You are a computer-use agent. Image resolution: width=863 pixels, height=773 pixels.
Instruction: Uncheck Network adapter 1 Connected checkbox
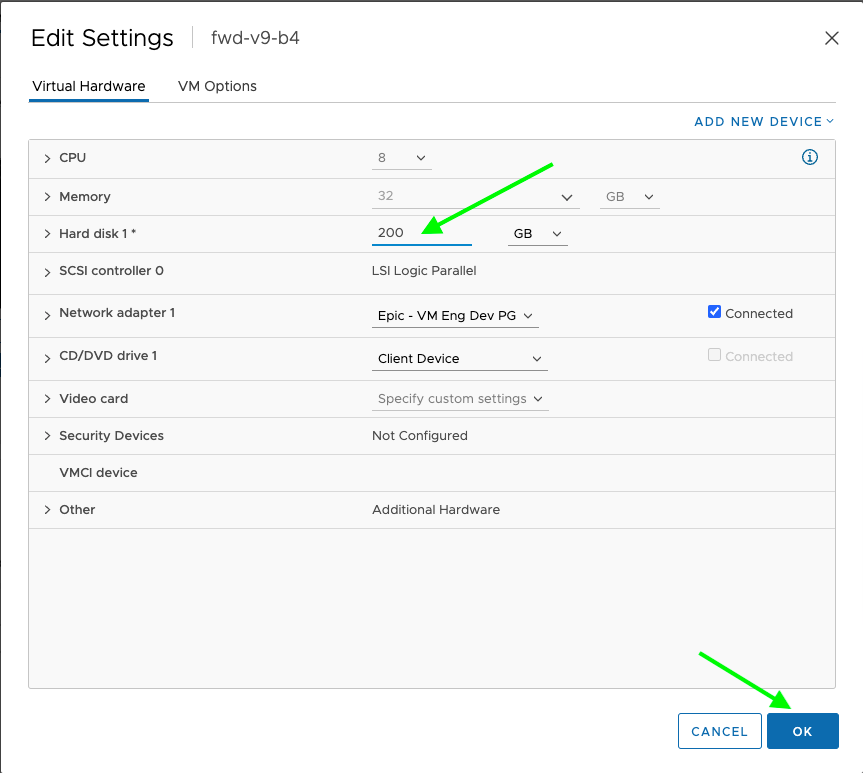[714, 312]
